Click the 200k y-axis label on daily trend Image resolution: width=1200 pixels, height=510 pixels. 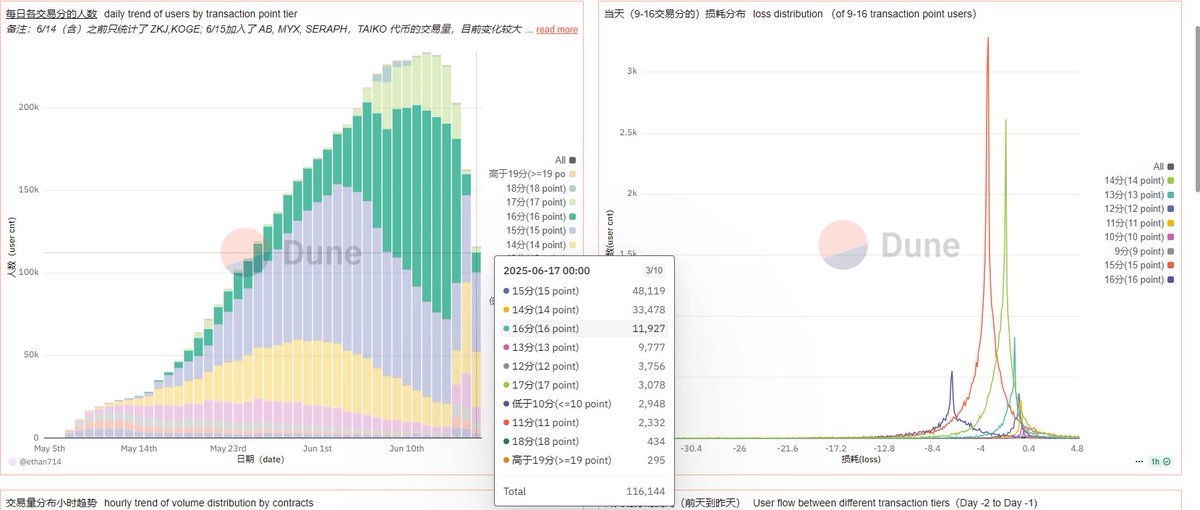[x=28, y=106]
